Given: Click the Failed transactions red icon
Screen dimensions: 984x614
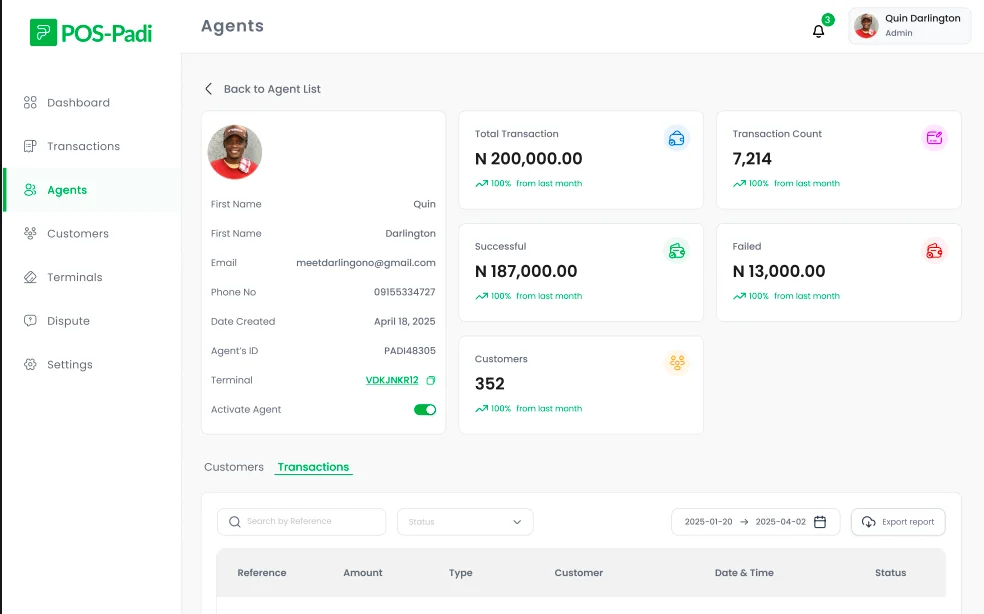Looking at the screenshot, I should [x=934, y=251].
